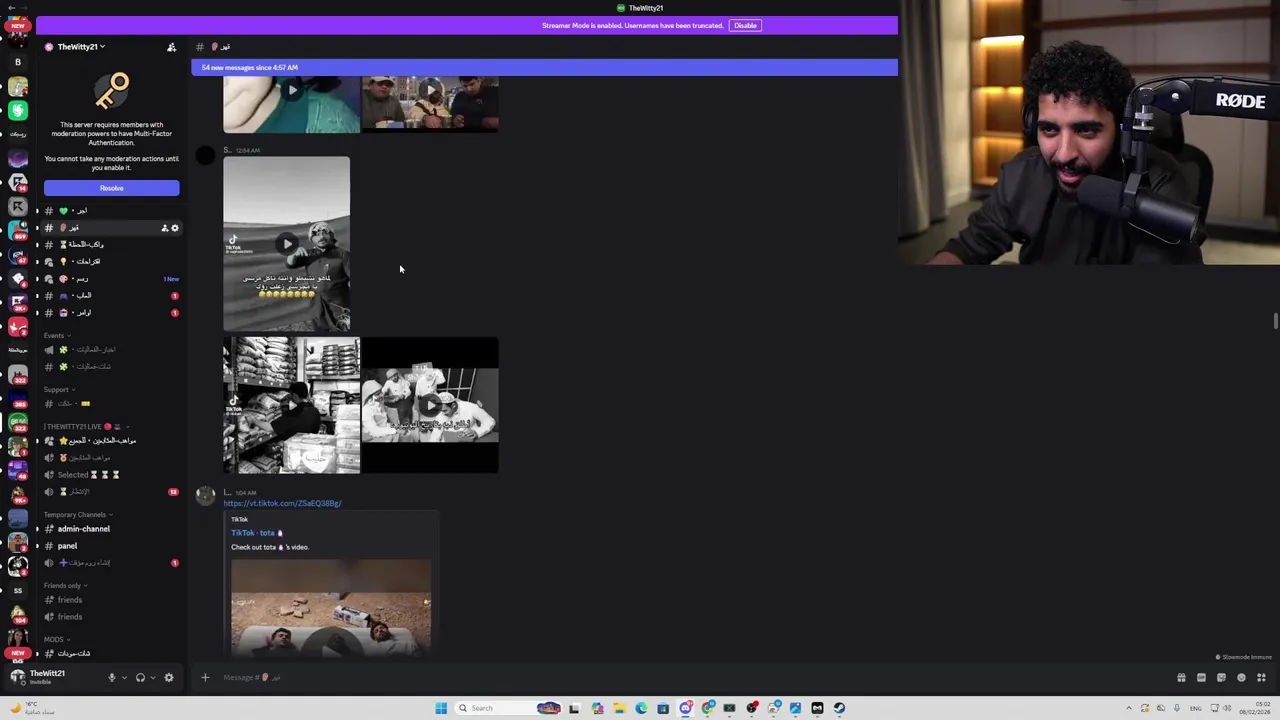Open the apps icon in message bar
The width and height of the screenshot is (1280, 720).
pyautogui.click(x=1261, y=677)
